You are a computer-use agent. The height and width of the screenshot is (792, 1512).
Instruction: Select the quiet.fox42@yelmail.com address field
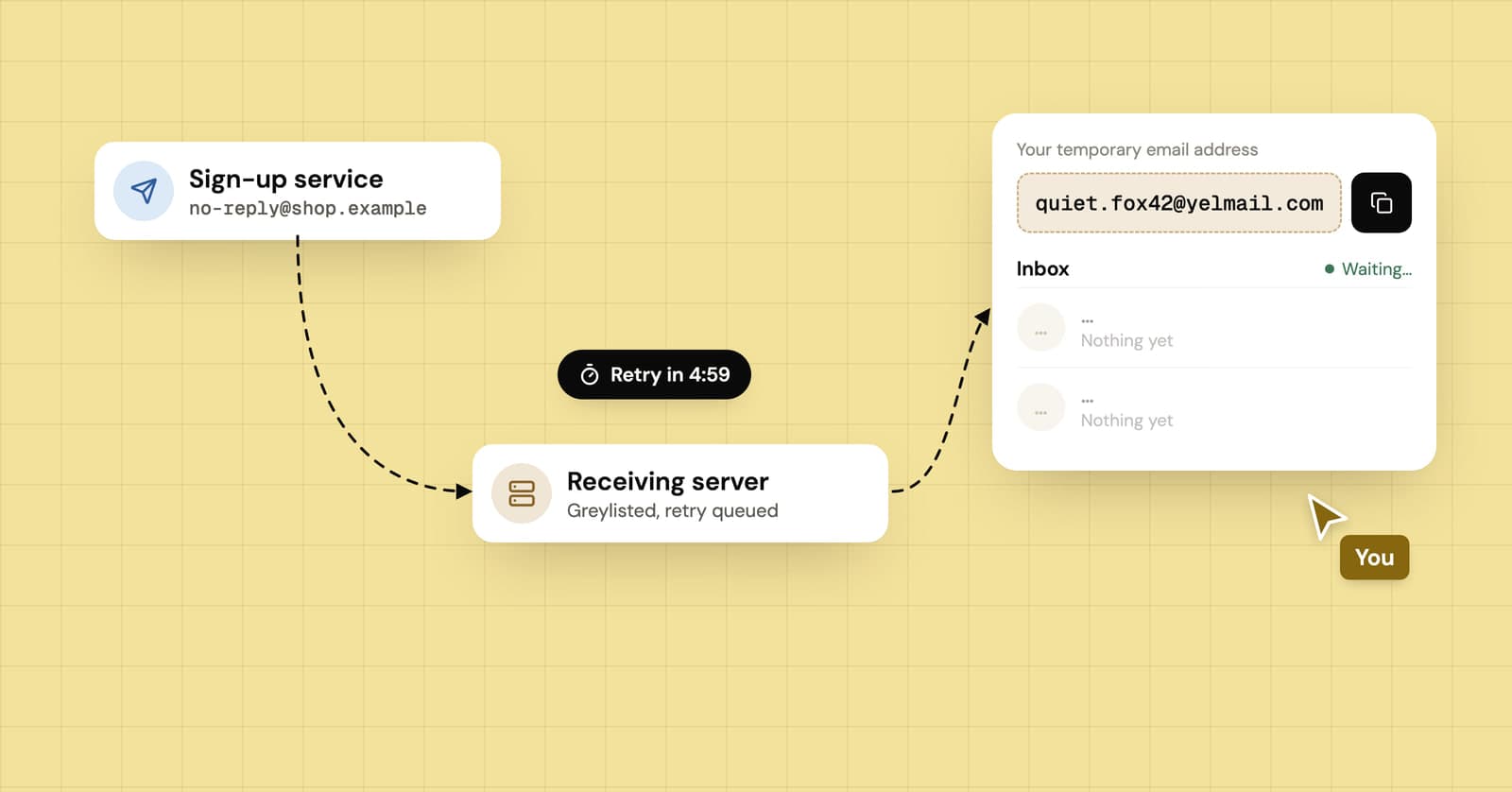[x=1178, y=202]
